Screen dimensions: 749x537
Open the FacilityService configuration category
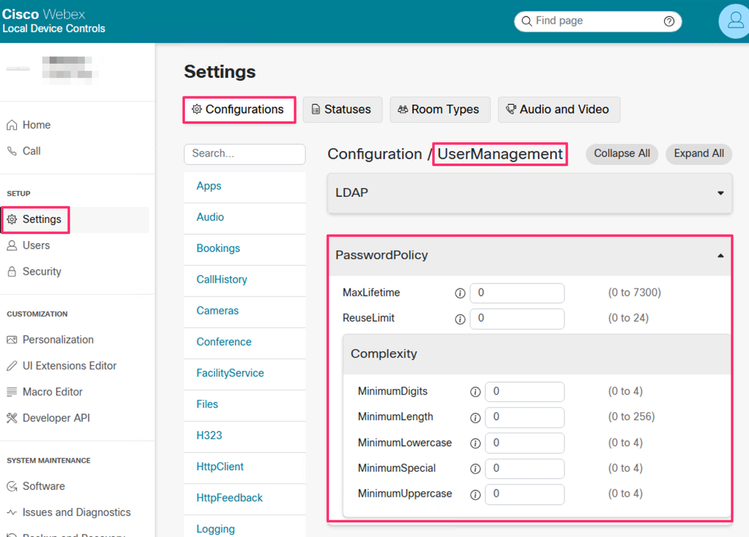tap(245, 373)
